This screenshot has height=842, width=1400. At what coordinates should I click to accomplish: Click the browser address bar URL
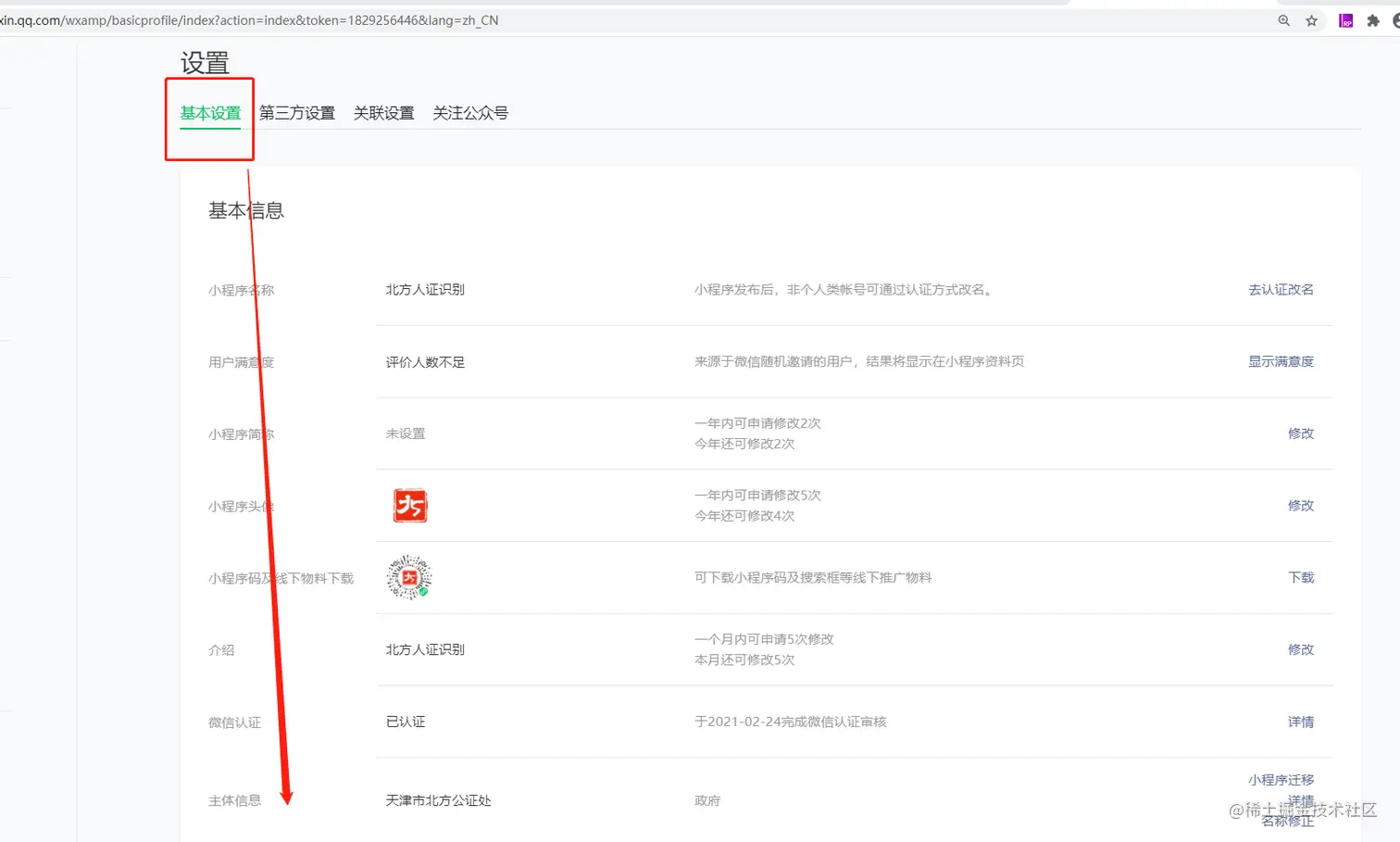click(250, 20)
